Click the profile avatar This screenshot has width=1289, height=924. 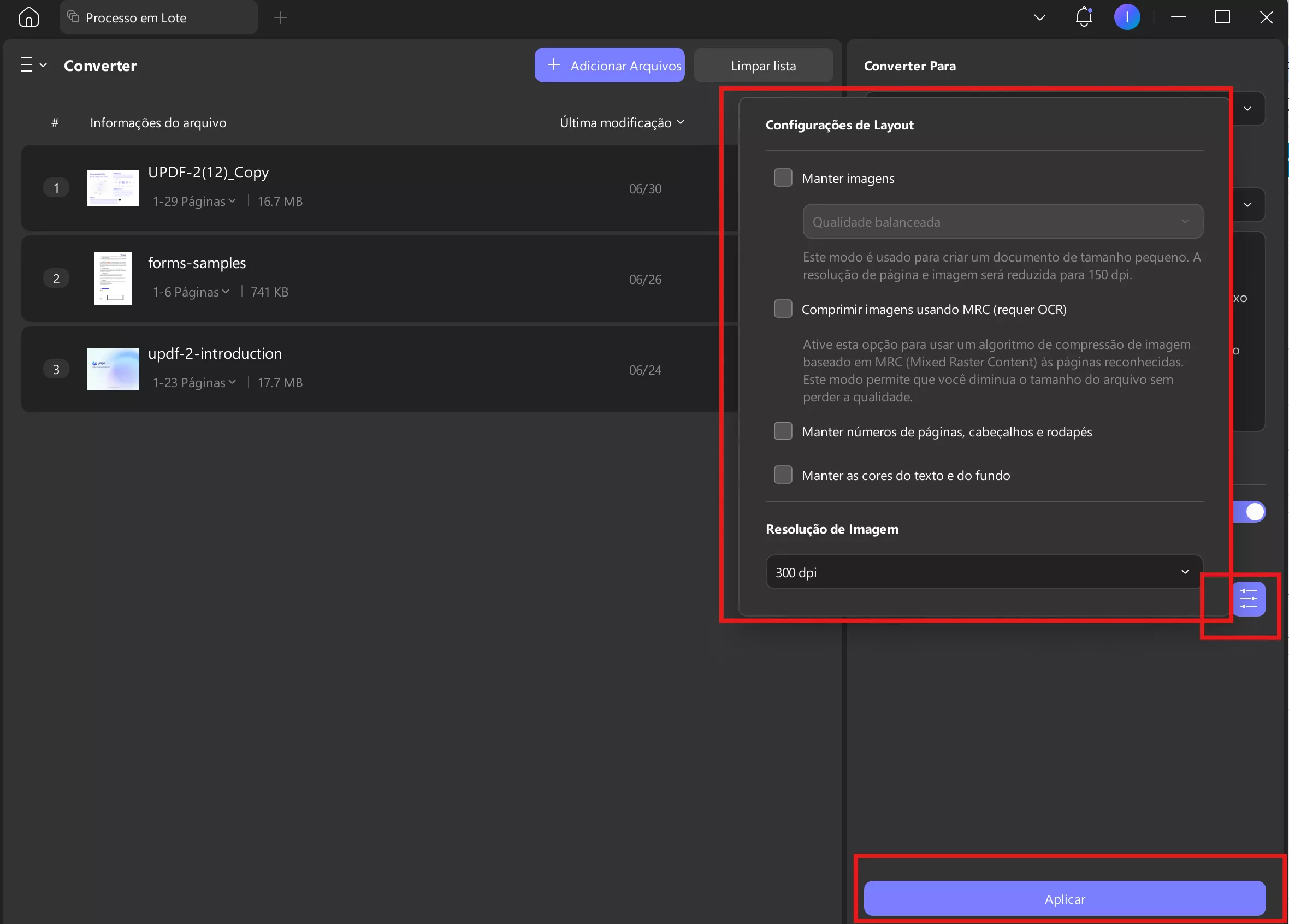pos(1127,17)
